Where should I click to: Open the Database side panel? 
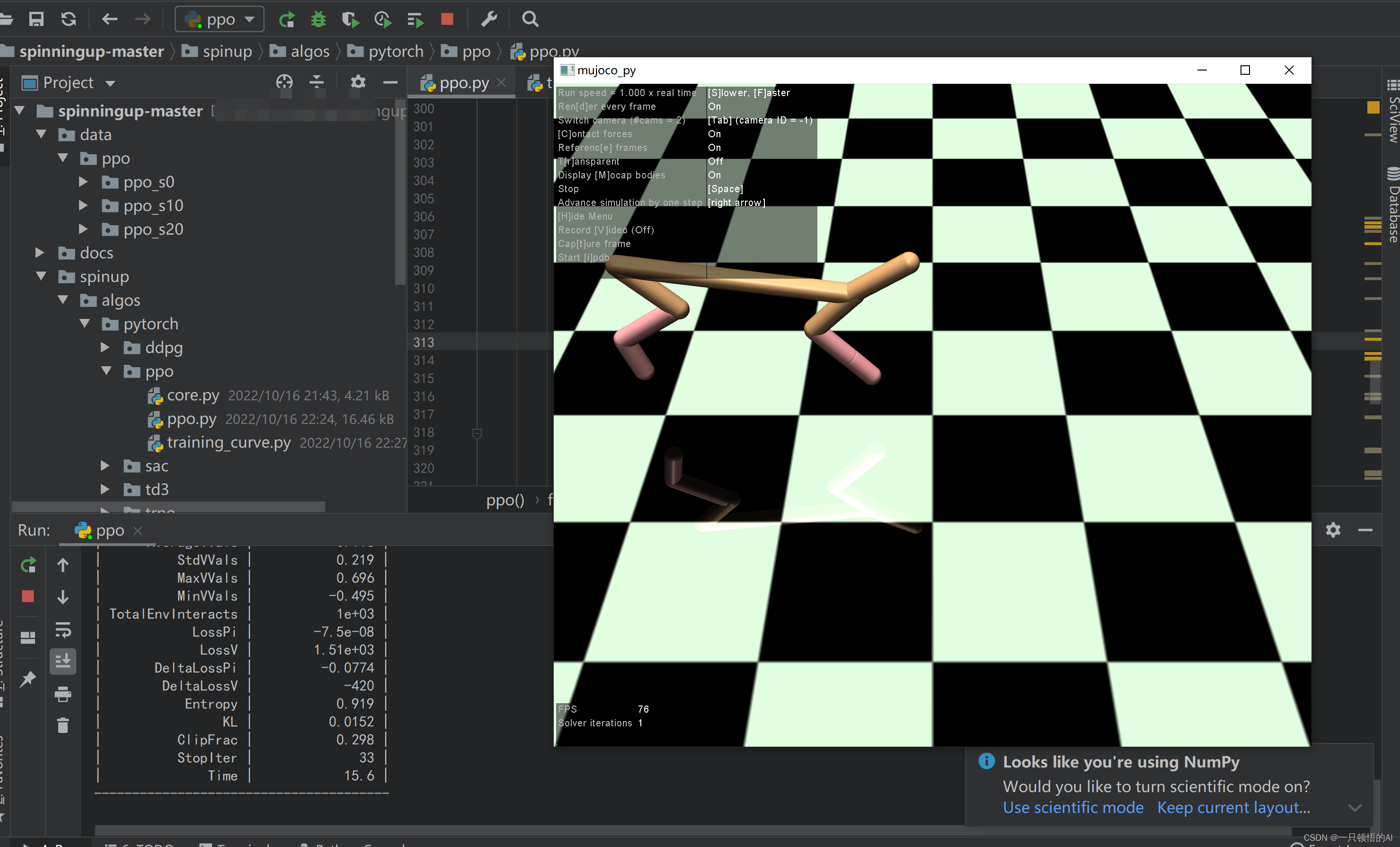click(1392, 205)
